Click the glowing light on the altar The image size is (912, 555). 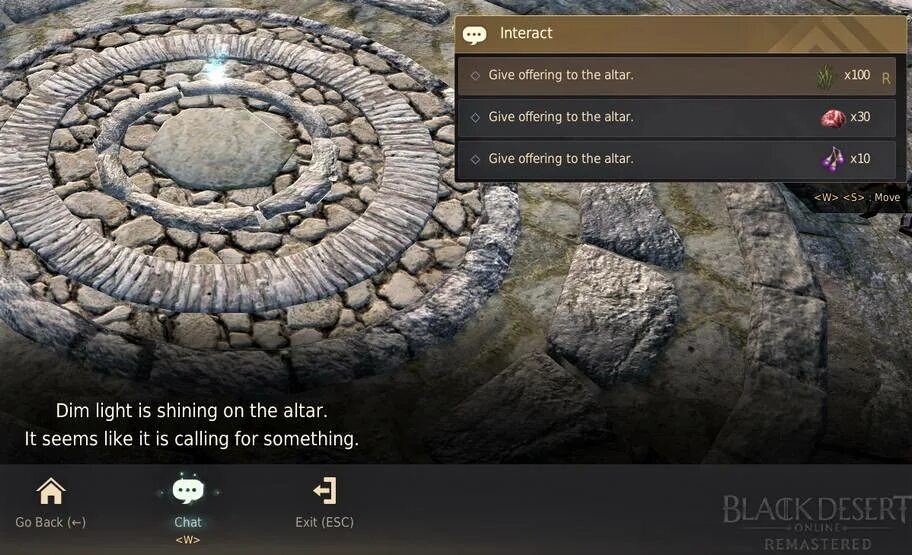(x=216, y=70)
